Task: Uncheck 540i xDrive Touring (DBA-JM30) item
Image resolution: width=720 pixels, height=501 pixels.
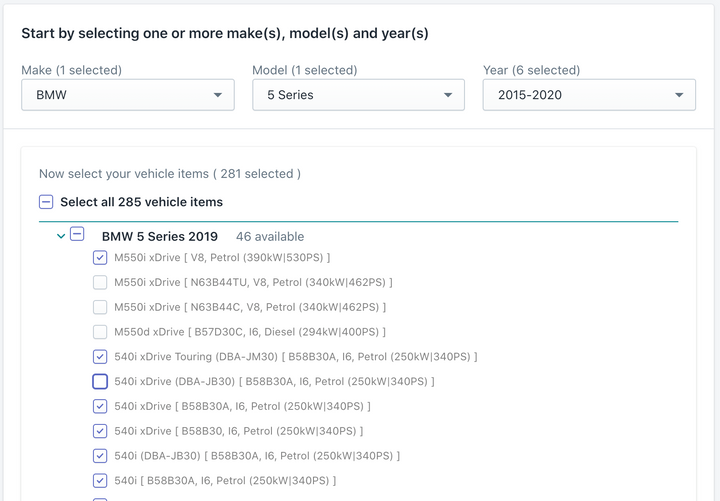Action: coord(100,357)
